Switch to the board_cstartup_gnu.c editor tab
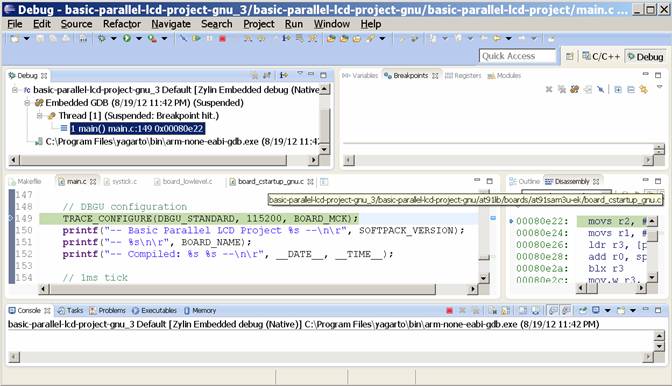 point(270,182)
